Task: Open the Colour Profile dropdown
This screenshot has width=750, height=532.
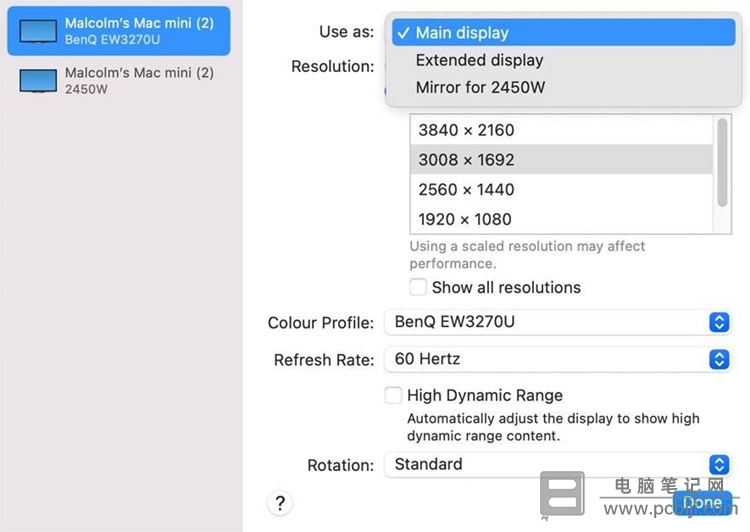Action: point(558,322)
